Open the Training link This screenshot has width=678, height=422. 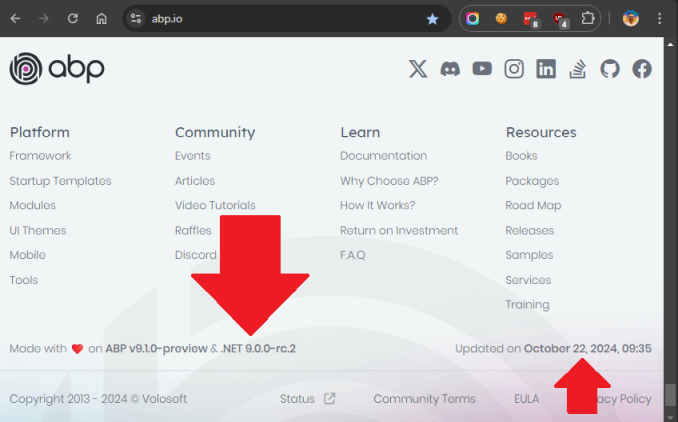click(x=528, y=305)
